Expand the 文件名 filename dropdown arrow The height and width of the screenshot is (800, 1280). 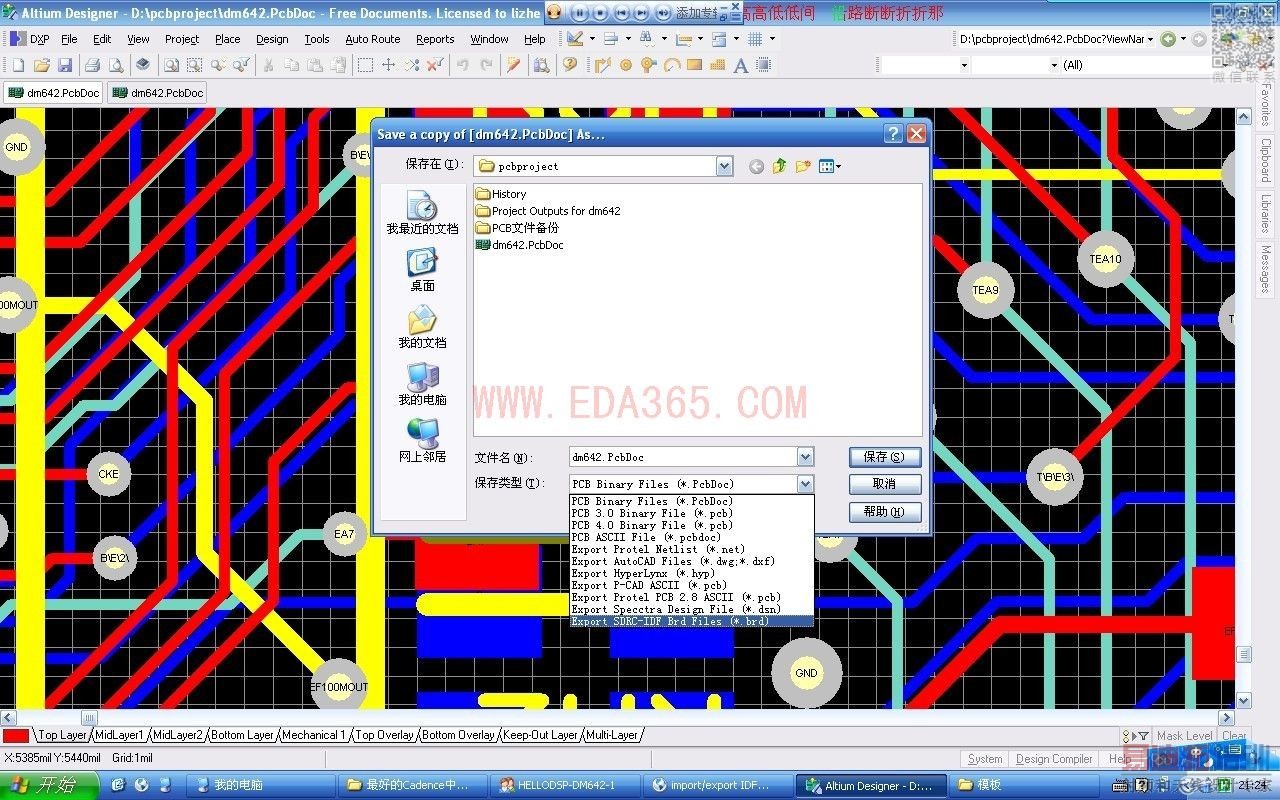tap(806, 457)
